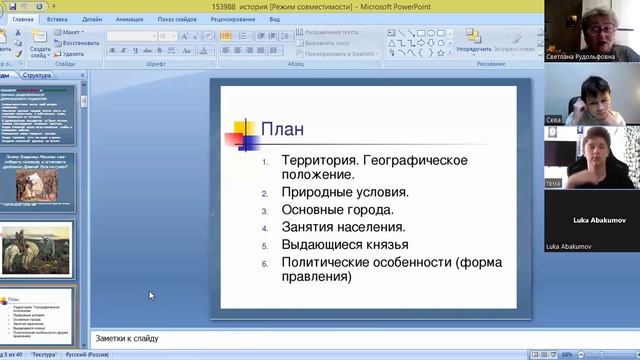Image resolution: width=640 pixels, height=360 pixels.
Task: Select the five-point star shape
Action: pyautogui.click(x=441, y=53)
